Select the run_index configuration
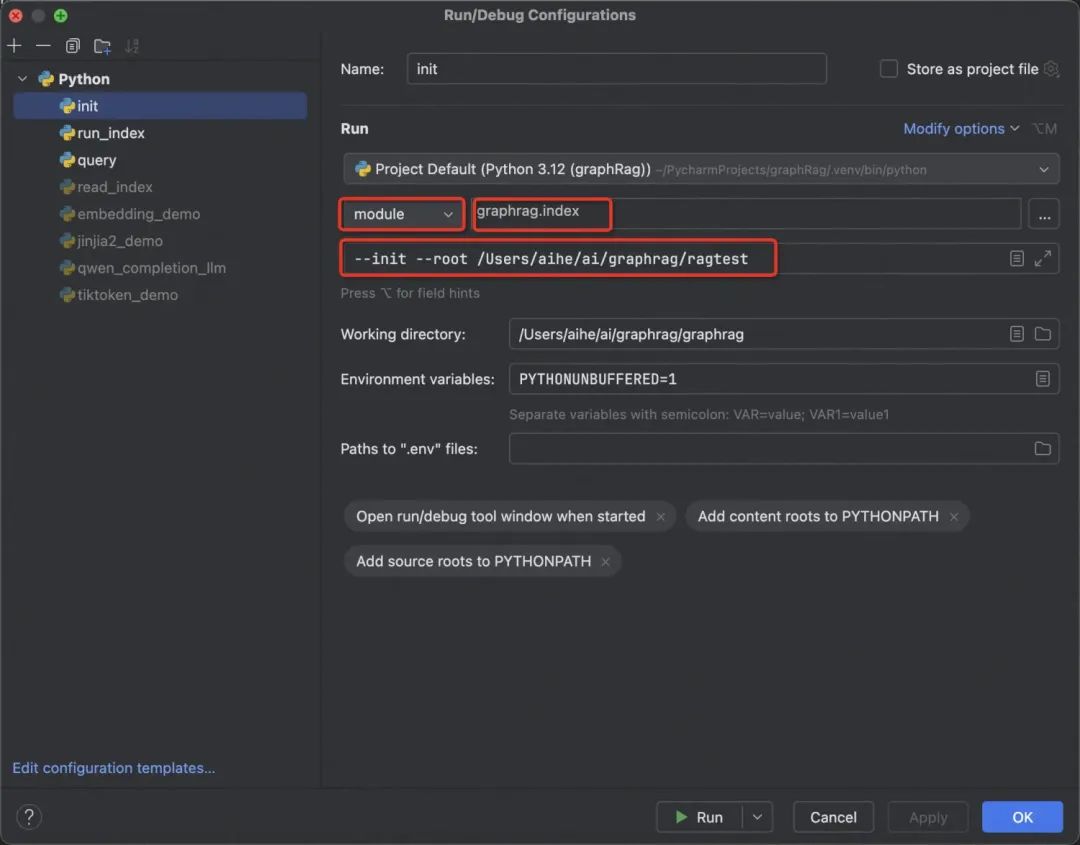 tap(111, 133)
